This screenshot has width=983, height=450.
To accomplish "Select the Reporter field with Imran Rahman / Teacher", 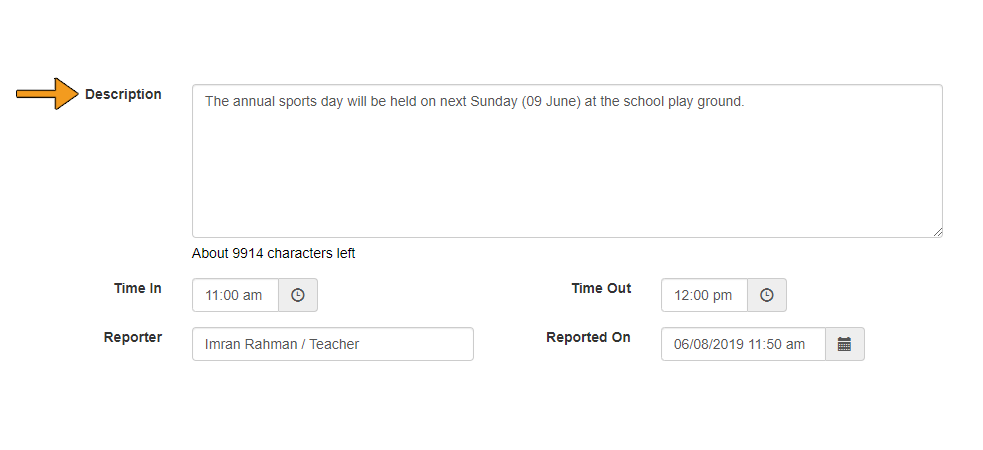I will tap(333, 344).
